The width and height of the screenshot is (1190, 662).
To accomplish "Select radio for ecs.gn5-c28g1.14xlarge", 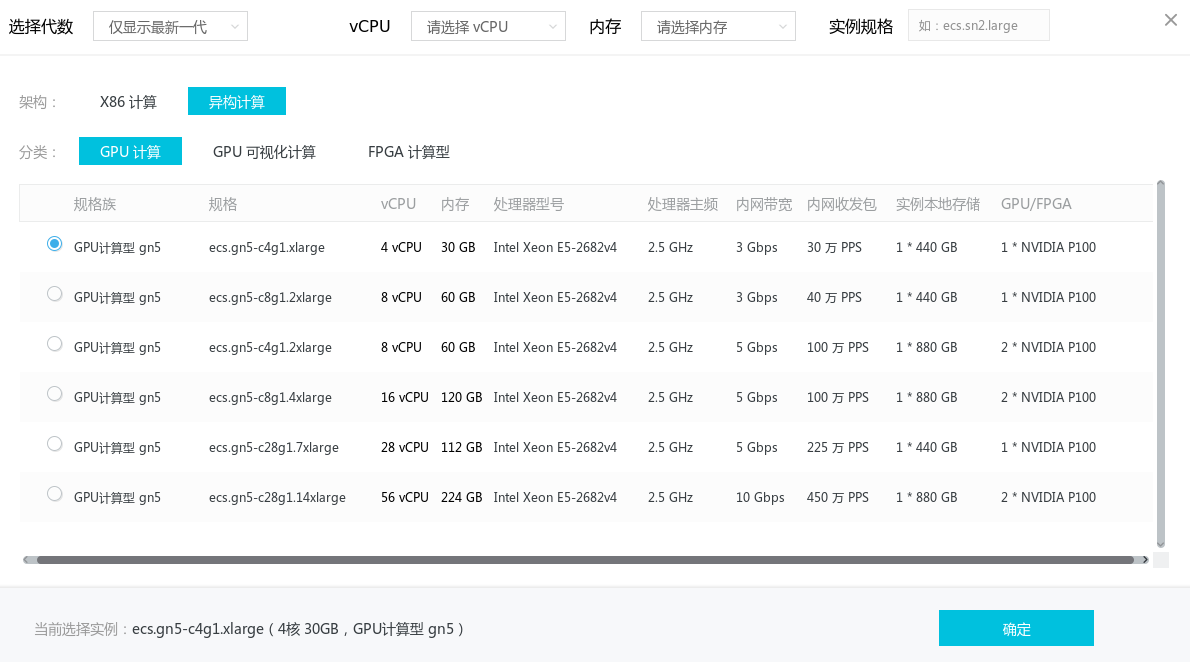I will pos(54,494).
